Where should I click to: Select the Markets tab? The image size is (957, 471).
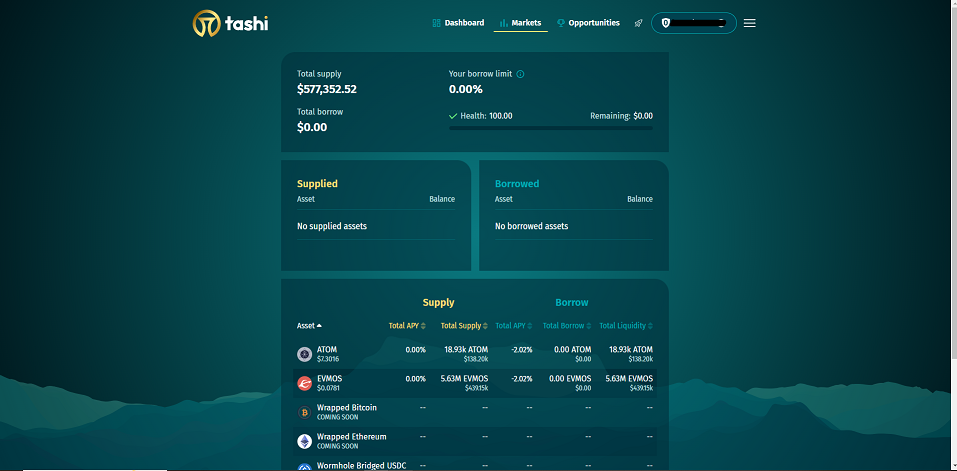520,23
